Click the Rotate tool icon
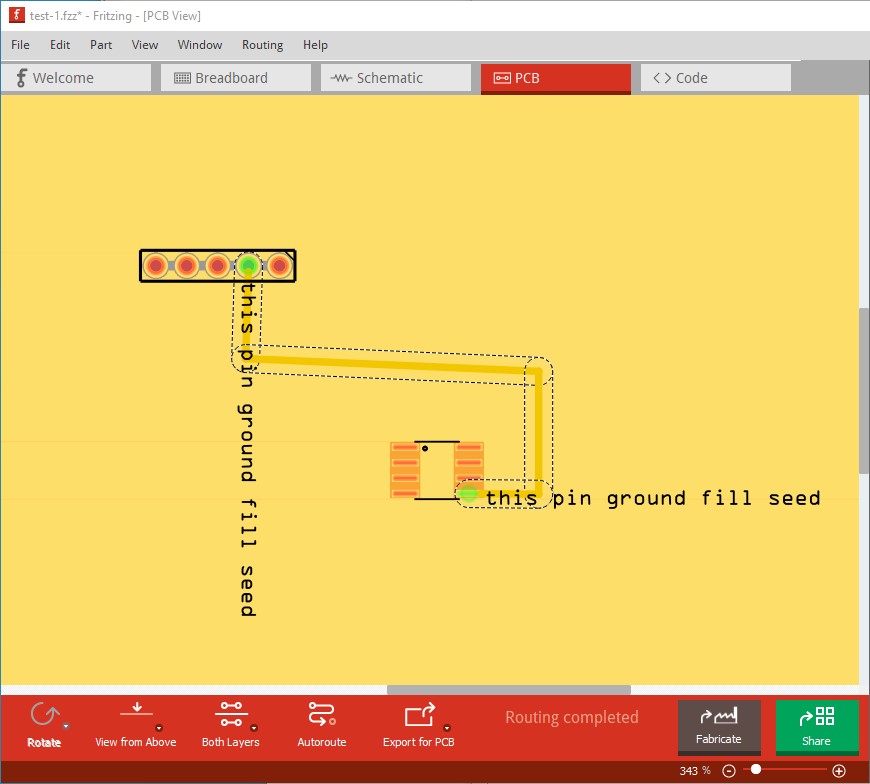The image size is (870, 784). pyautogui.click(x=44, y=715)
